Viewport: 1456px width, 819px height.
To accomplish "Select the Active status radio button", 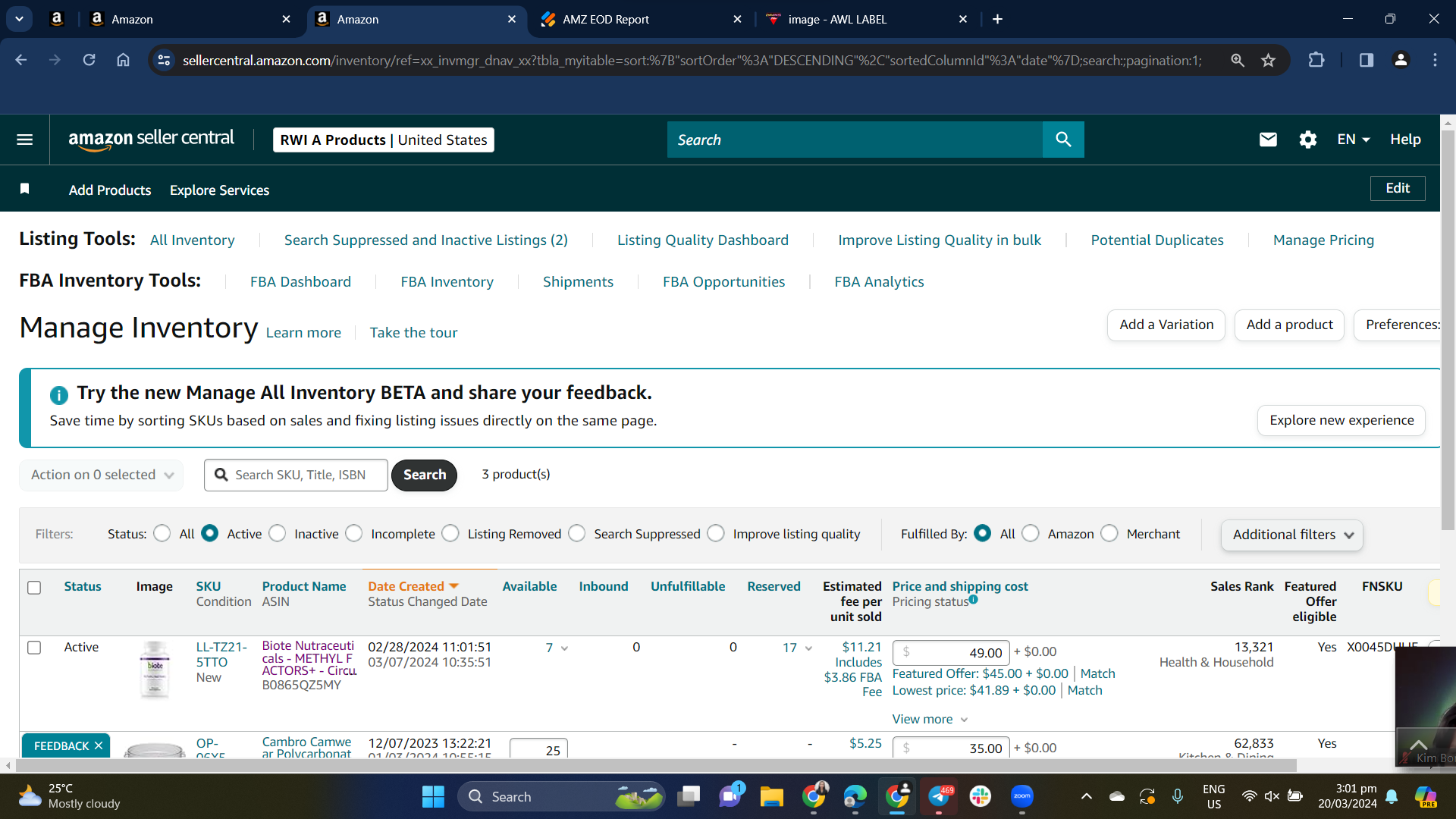I will click(x=210, y=533).
